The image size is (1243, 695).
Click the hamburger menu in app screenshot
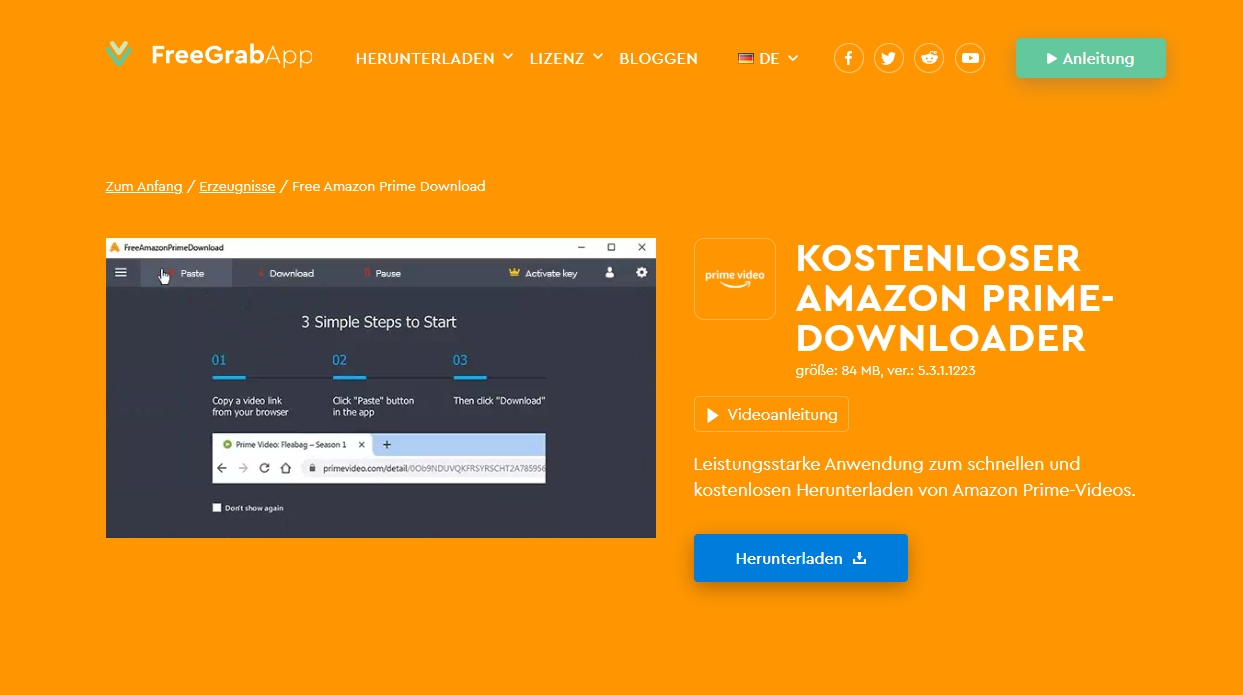121,272
